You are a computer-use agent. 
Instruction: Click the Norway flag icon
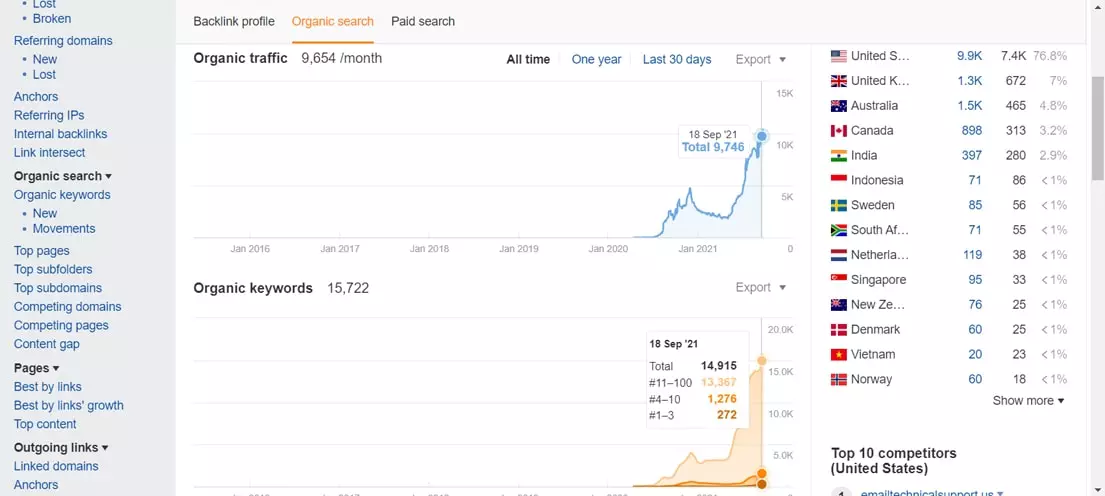838,380
